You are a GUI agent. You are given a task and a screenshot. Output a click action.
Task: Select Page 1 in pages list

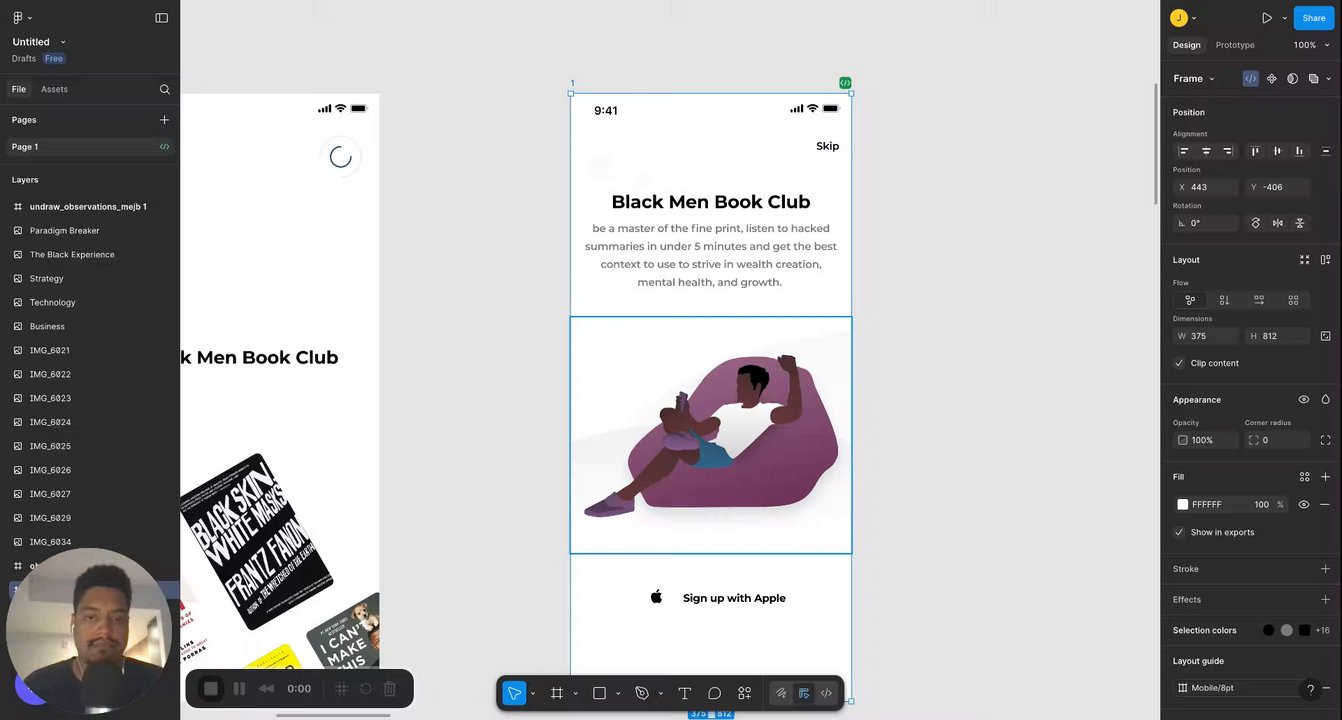pos(90,147)
